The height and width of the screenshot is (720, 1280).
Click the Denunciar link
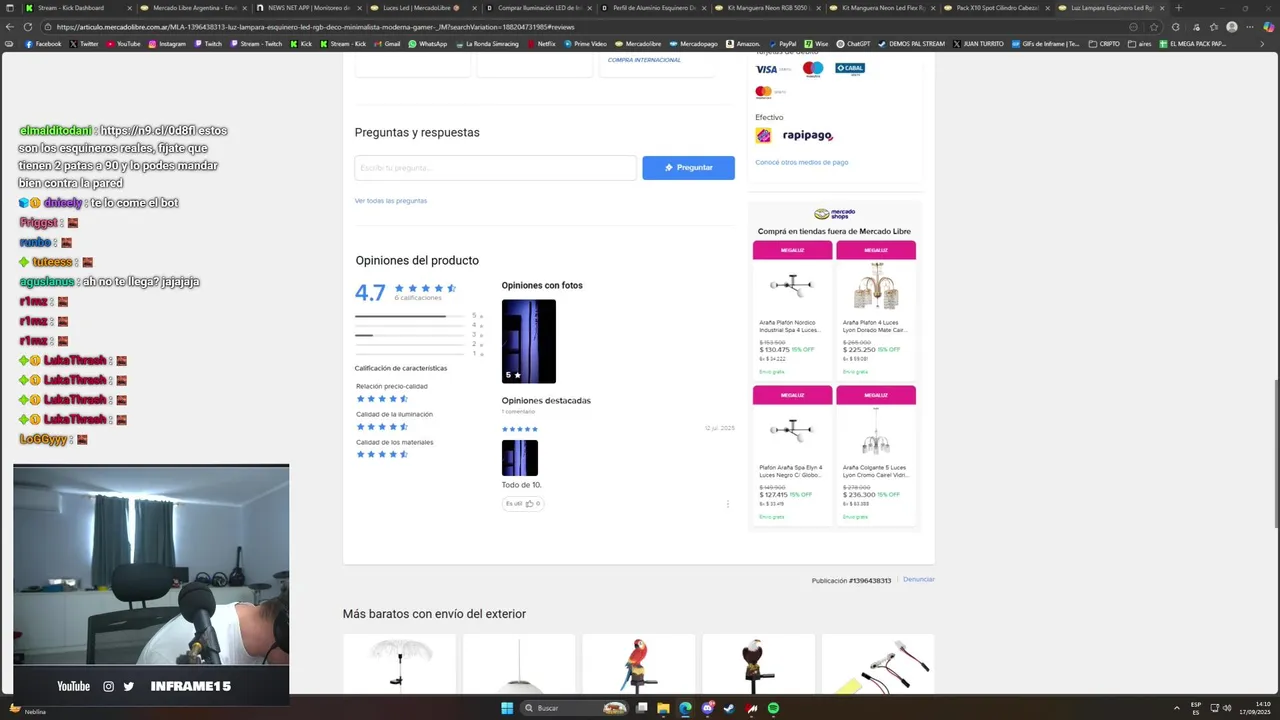918,579
